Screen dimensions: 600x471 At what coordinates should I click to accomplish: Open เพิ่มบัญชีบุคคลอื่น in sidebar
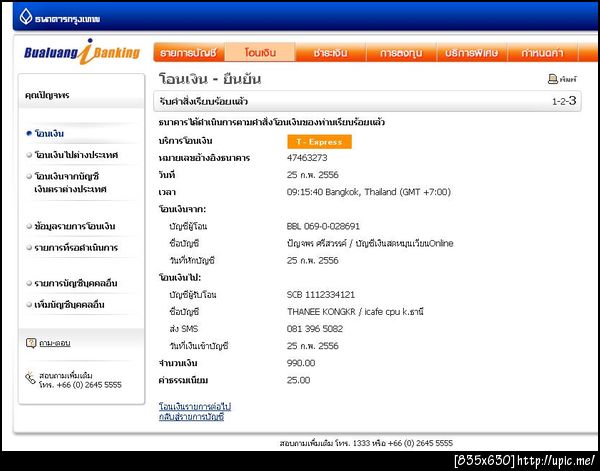pos(69,305)
